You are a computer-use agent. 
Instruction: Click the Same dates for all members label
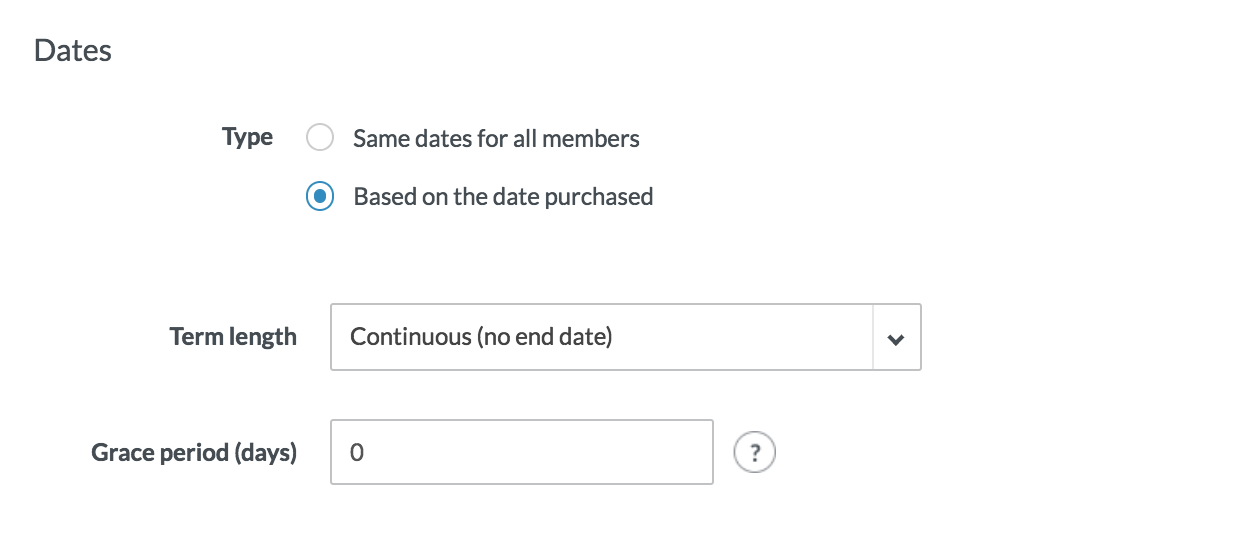pyautogui.click(x=496, y=138)
